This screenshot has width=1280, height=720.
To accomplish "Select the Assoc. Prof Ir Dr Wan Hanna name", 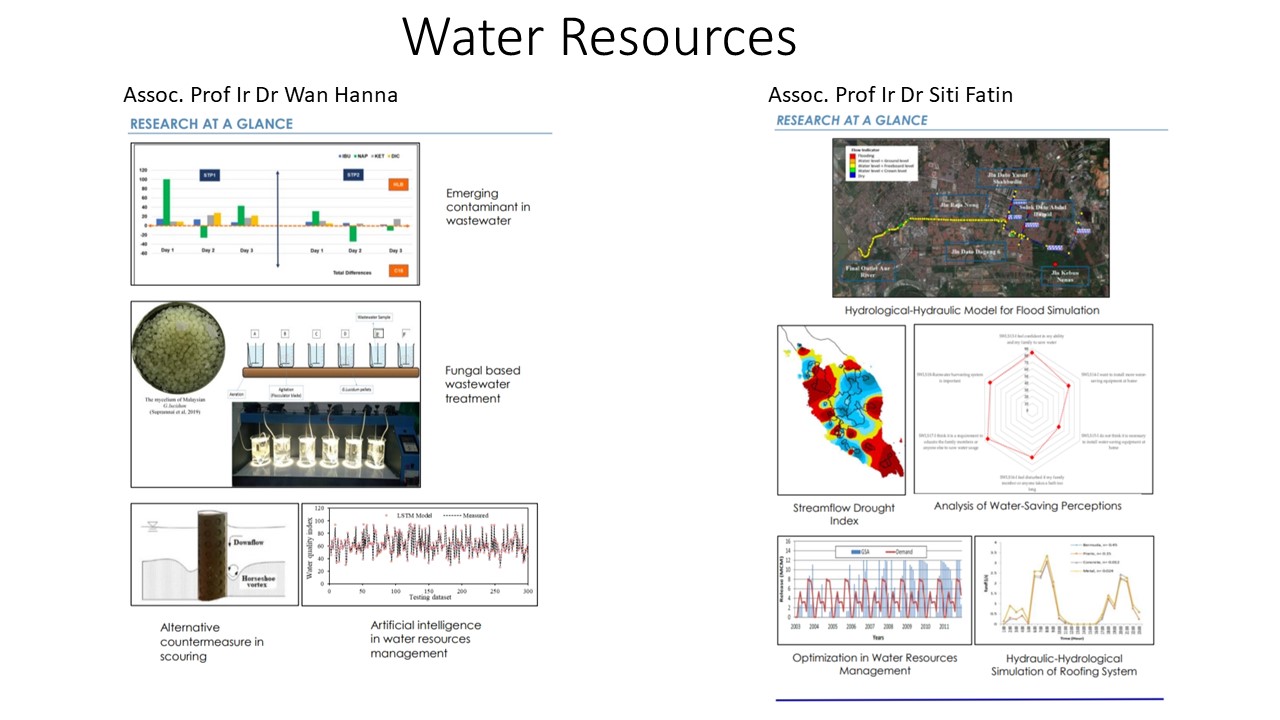I will pos(260,95).
